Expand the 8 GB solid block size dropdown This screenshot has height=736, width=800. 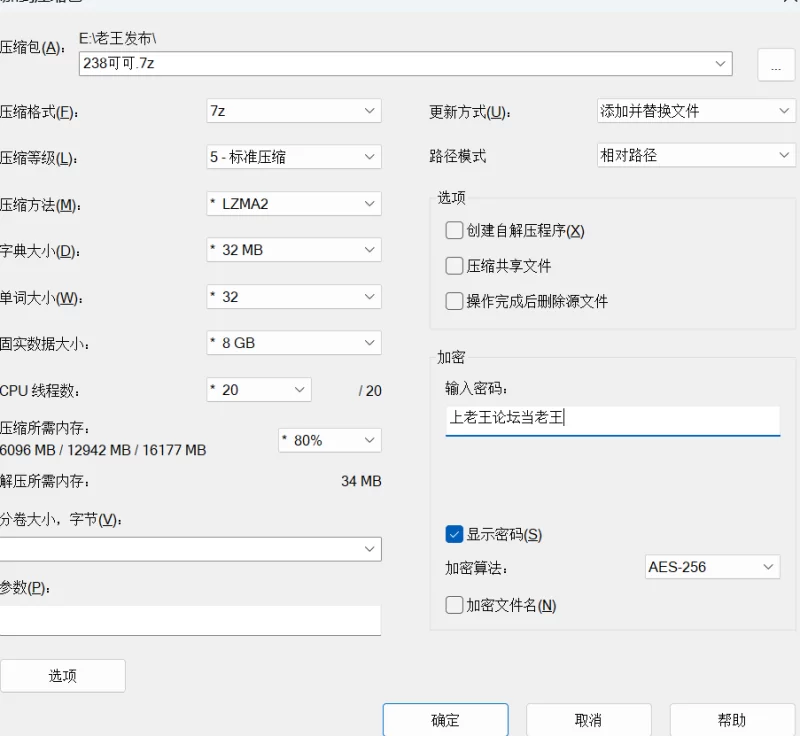click(x=293, y=343)
